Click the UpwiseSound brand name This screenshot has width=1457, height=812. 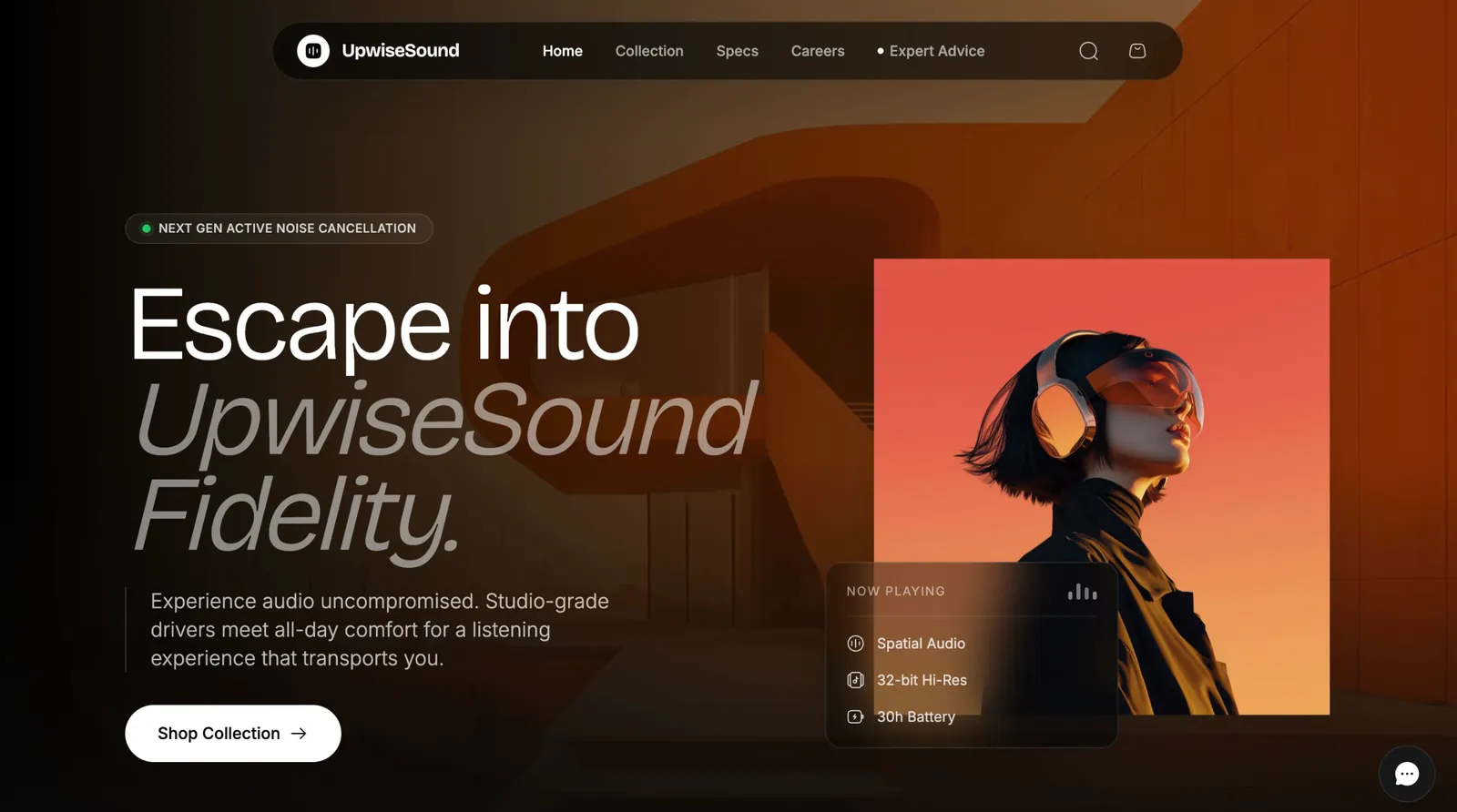click(401, 51)
